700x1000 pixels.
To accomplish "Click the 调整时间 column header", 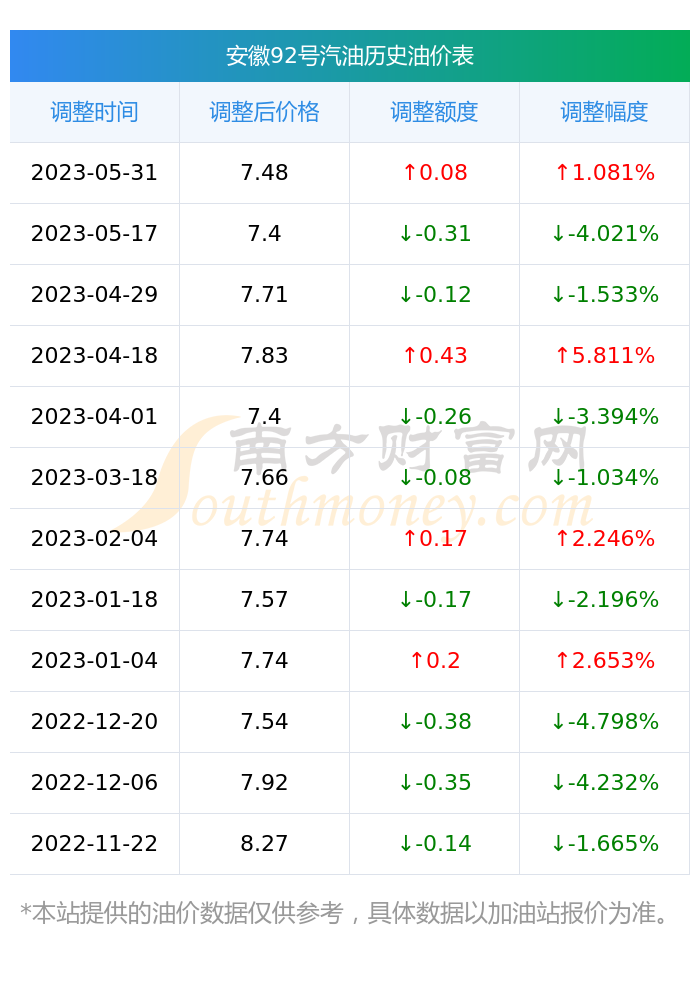I will click(x=94, y=112).
